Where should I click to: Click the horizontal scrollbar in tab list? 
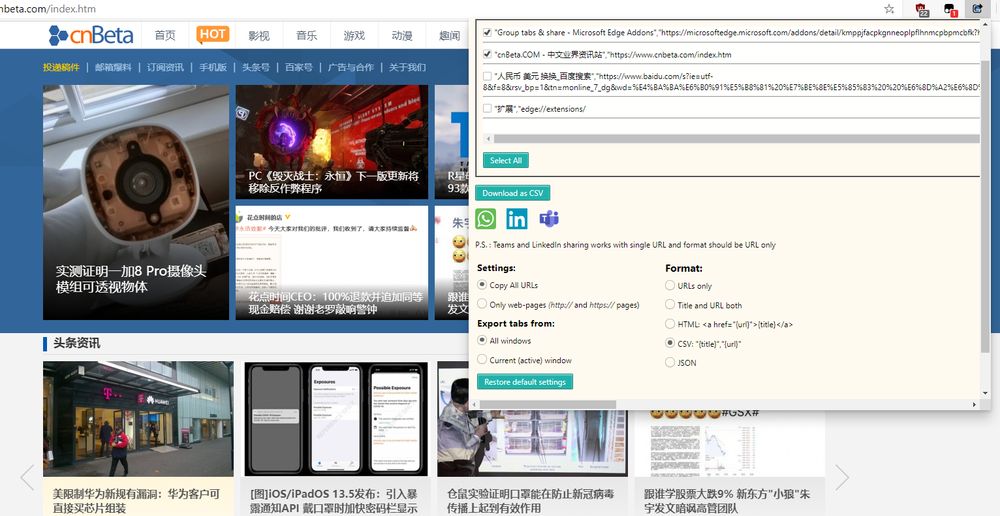coord(730,138)
